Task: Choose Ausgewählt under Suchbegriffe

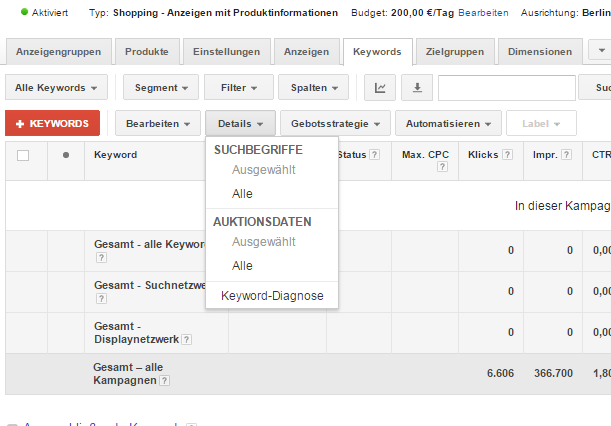Action: [264, 170]
